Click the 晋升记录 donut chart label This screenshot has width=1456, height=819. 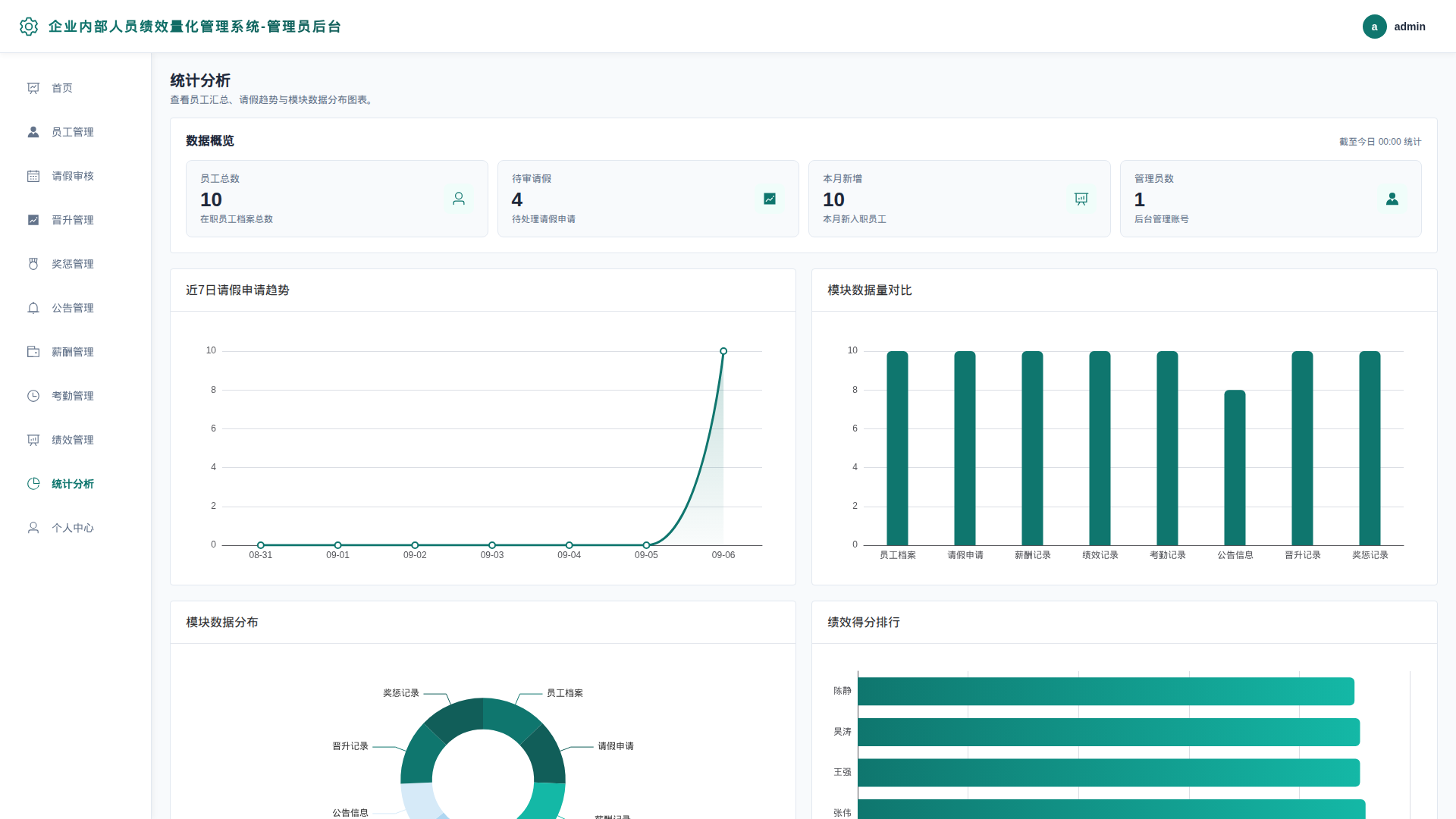(350, 746)
